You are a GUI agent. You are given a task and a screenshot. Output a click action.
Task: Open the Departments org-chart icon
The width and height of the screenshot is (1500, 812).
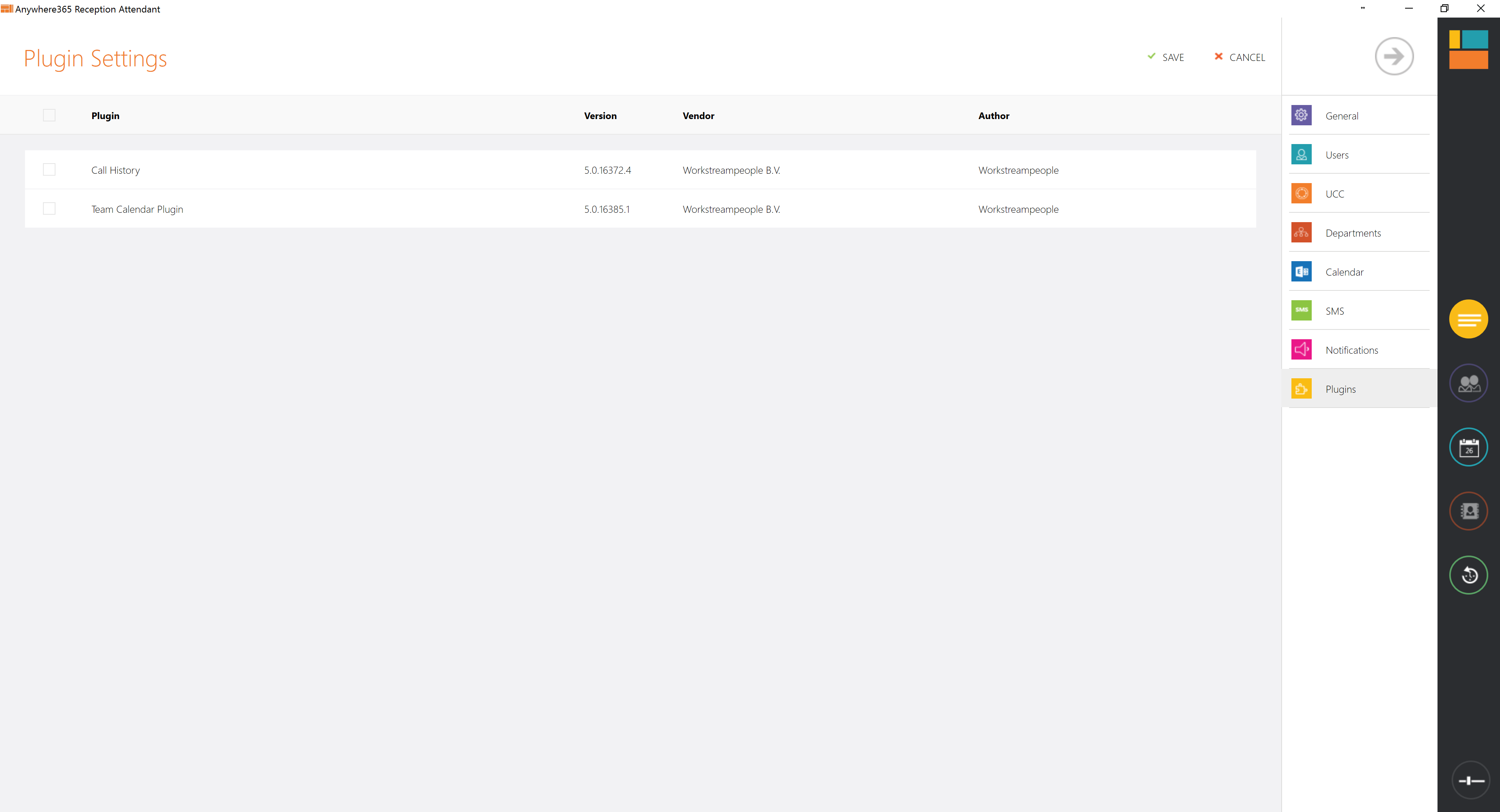pos(1301,232)
